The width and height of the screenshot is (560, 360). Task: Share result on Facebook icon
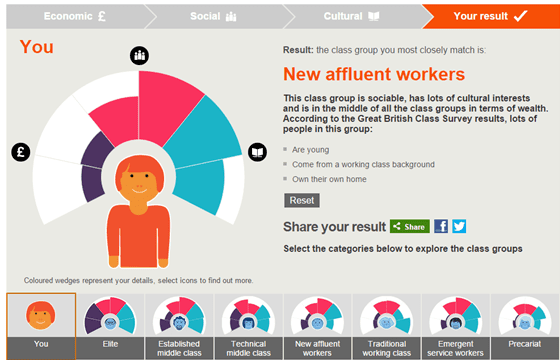441,226
